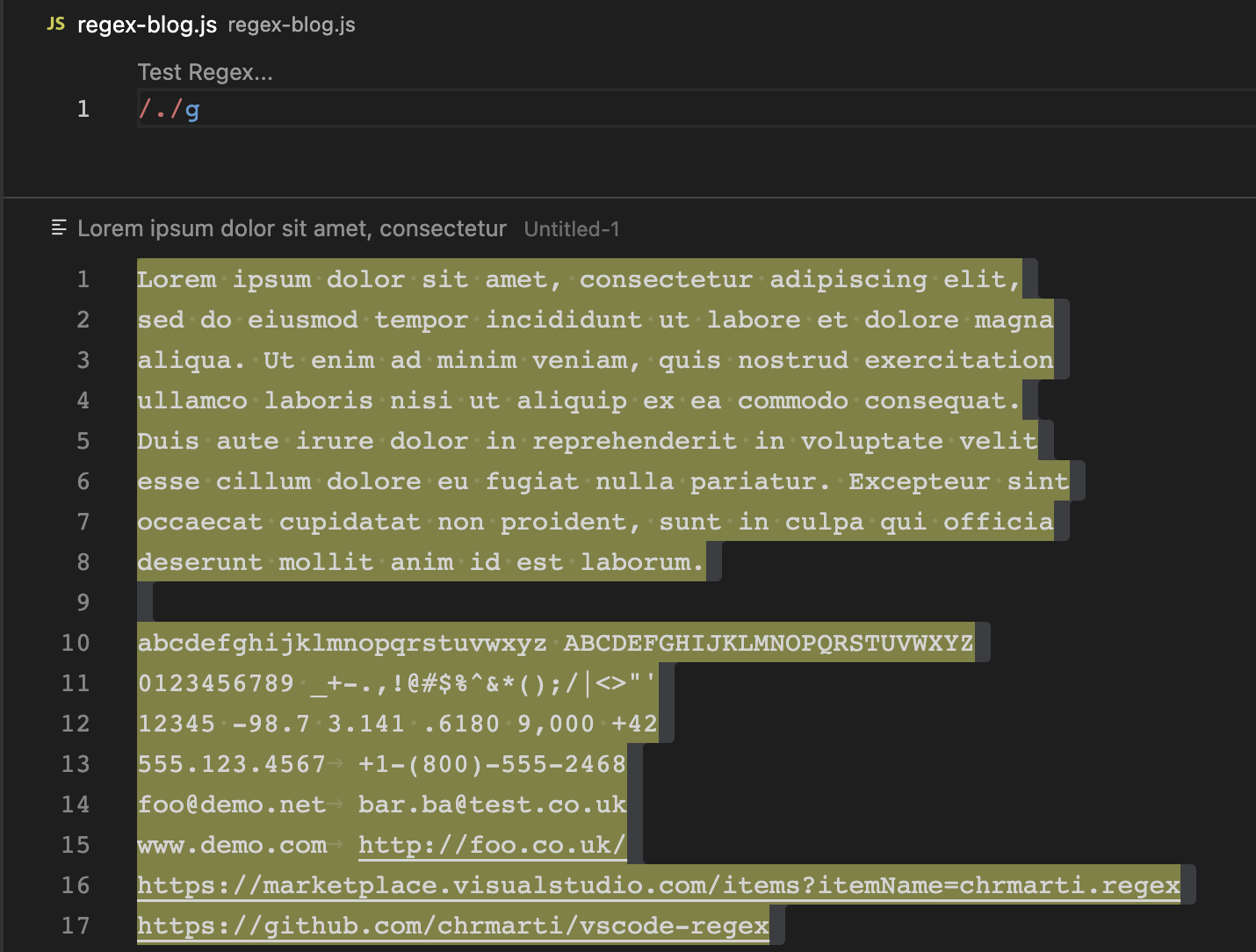Click the foo@demo.net email address

pos(231,804)
